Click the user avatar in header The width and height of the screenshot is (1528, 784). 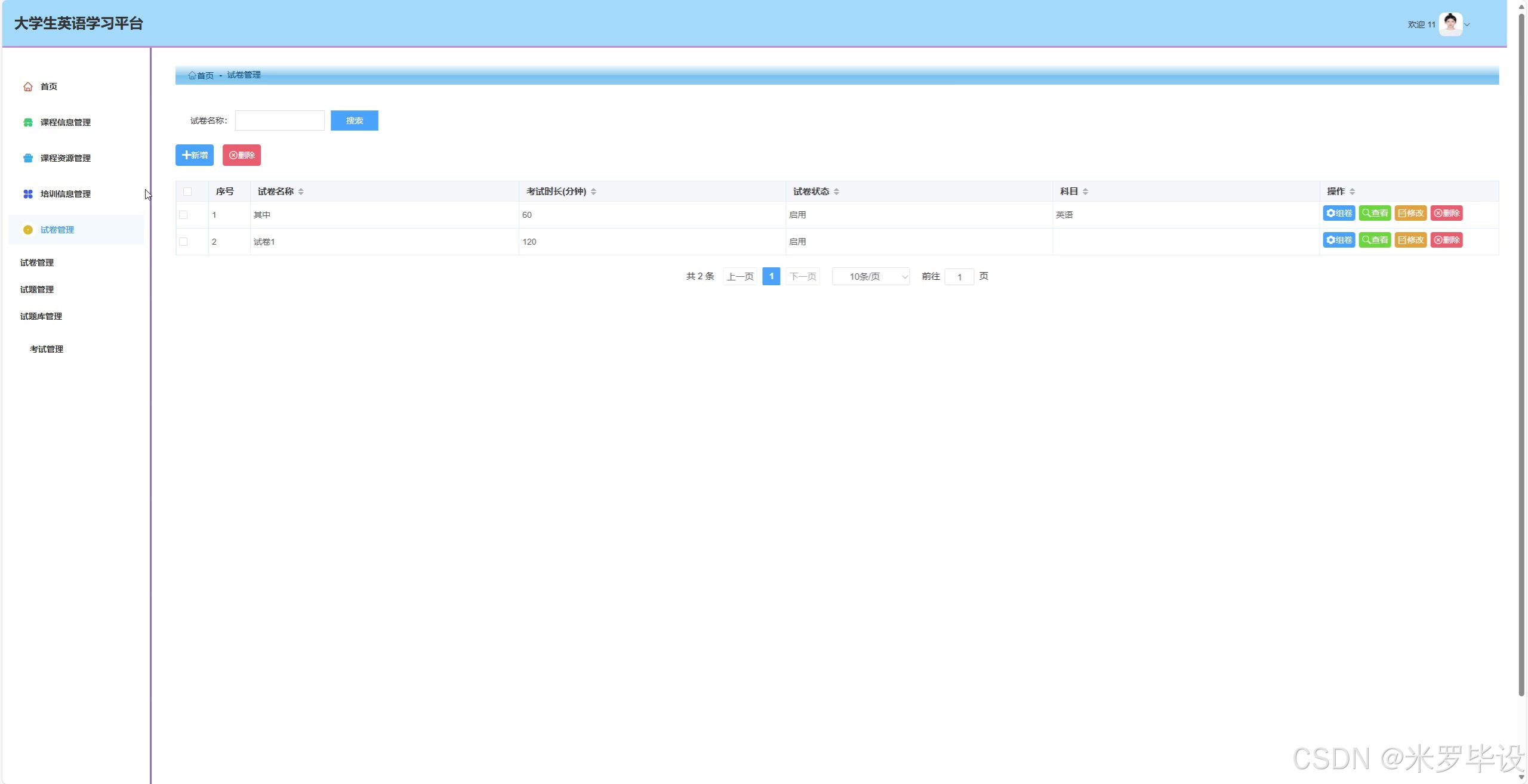click(1450, 24)
